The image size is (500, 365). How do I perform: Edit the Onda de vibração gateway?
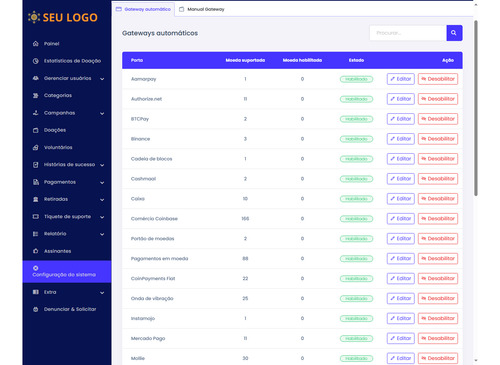[401, 298]
